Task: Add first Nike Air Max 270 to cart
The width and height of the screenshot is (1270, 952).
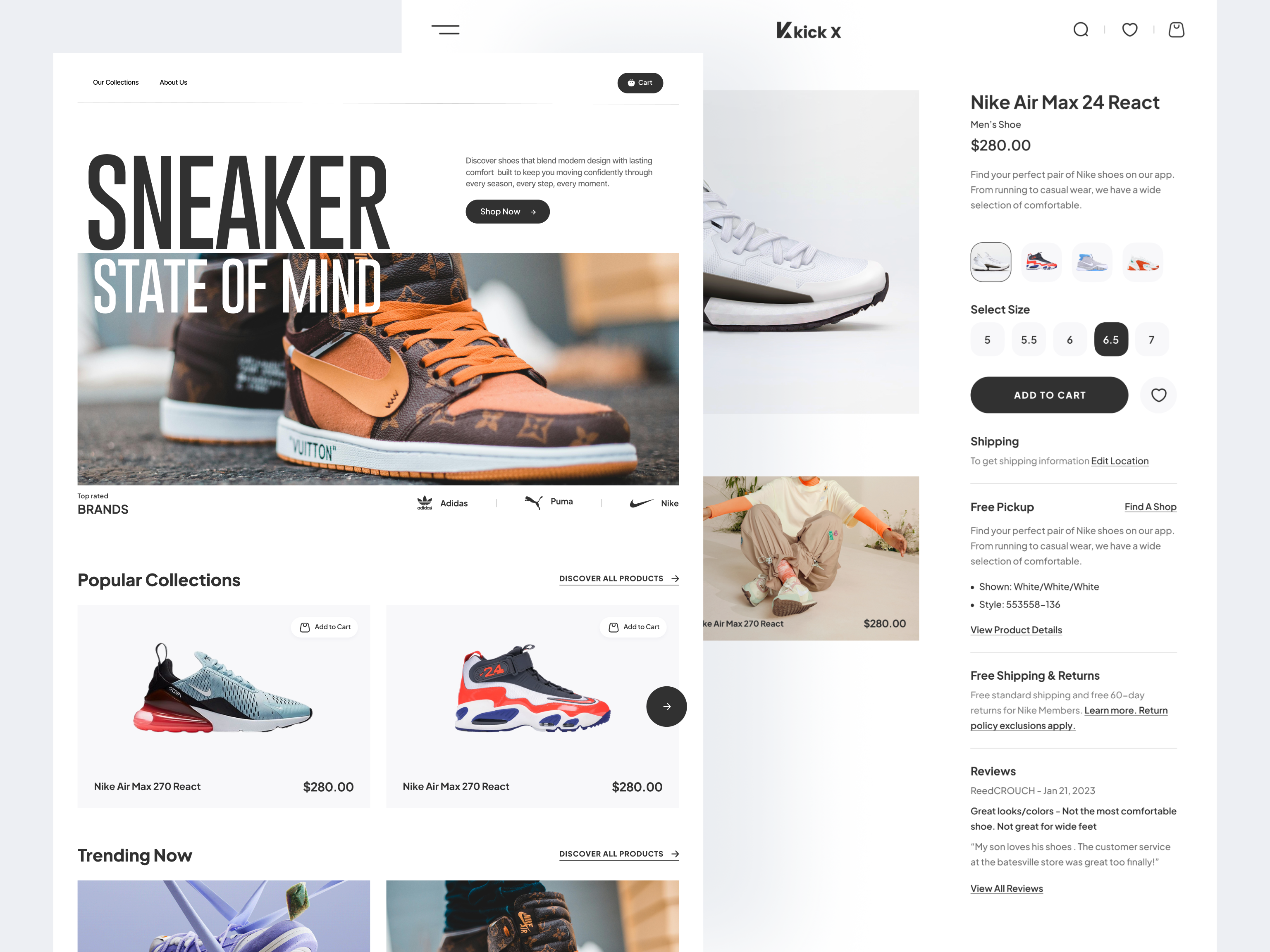Action: coord(325,627)
